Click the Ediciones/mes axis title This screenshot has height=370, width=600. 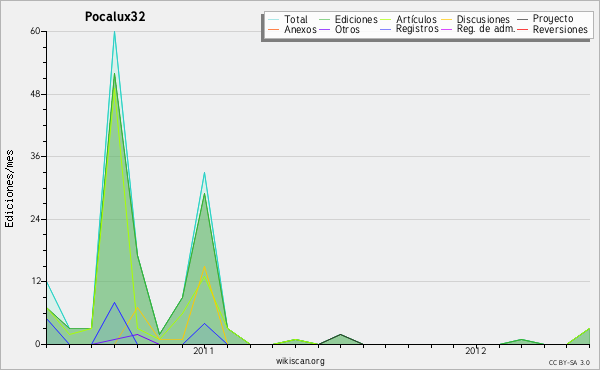9,189
